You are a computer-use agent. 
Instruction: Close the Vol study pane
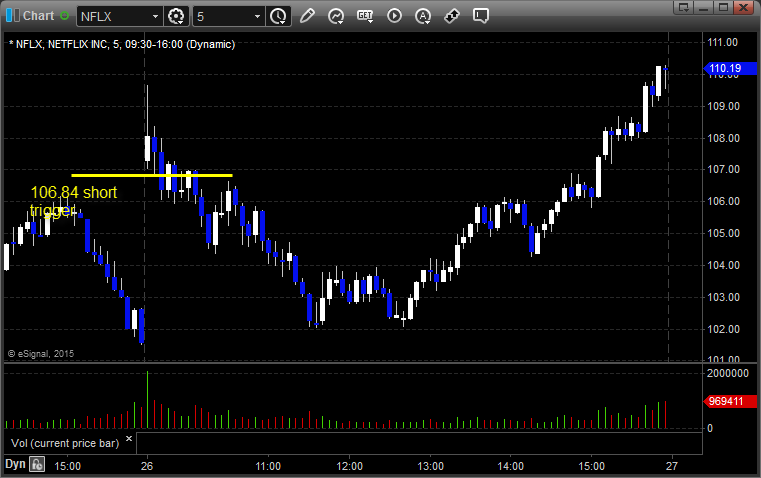[x=129, y=439]
